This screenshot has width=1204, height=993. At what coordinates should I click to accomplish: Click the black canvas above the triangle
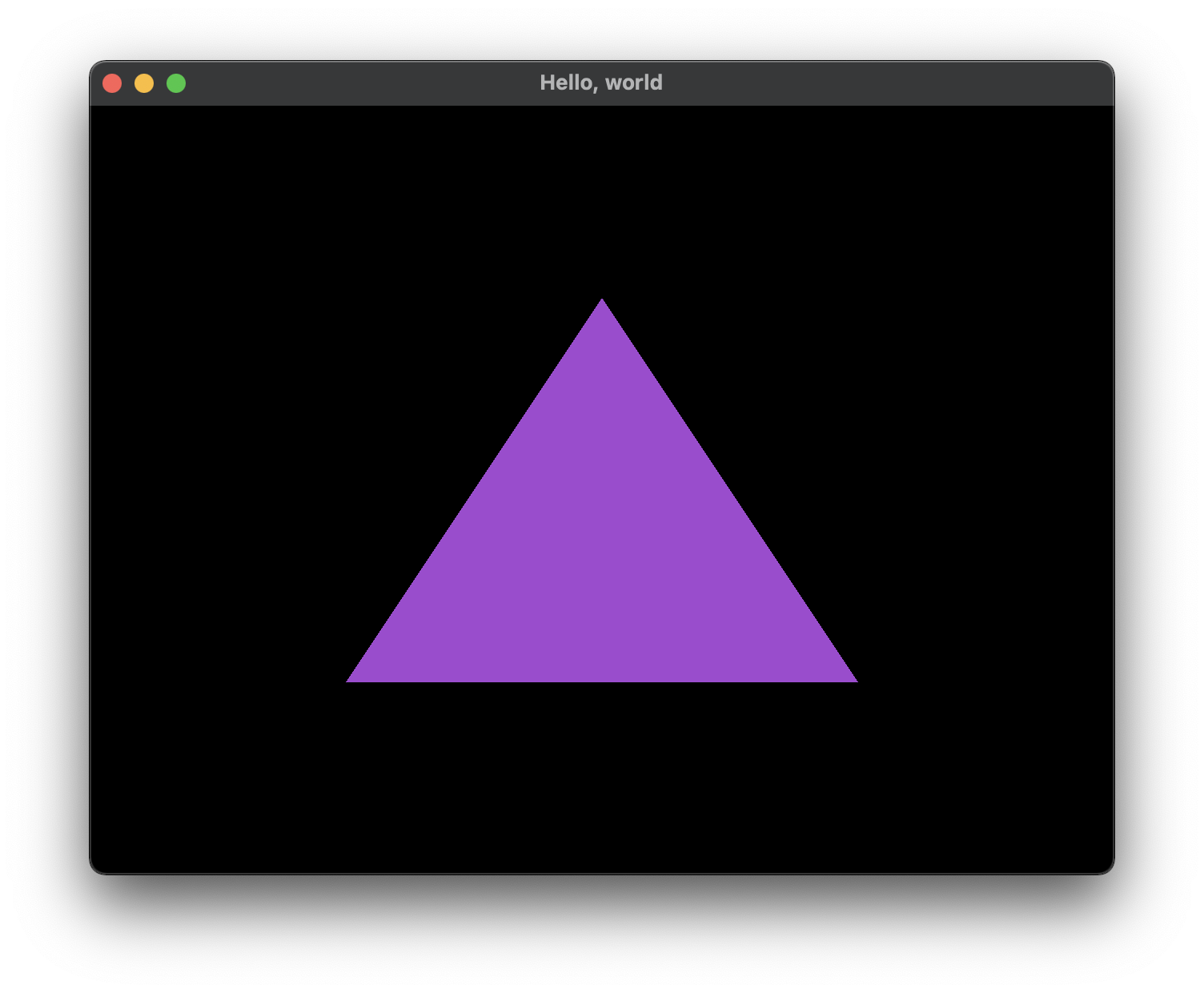[x=601, y=200]
